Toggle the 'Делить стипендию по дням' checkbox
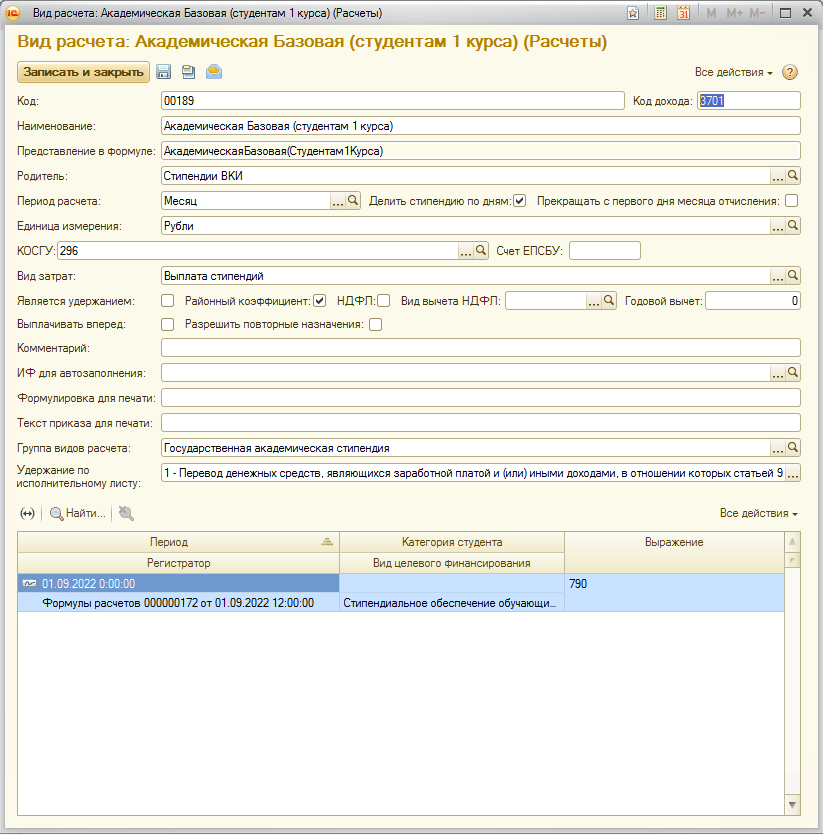Screen dimensions: 823x835 tap(519, 201)
